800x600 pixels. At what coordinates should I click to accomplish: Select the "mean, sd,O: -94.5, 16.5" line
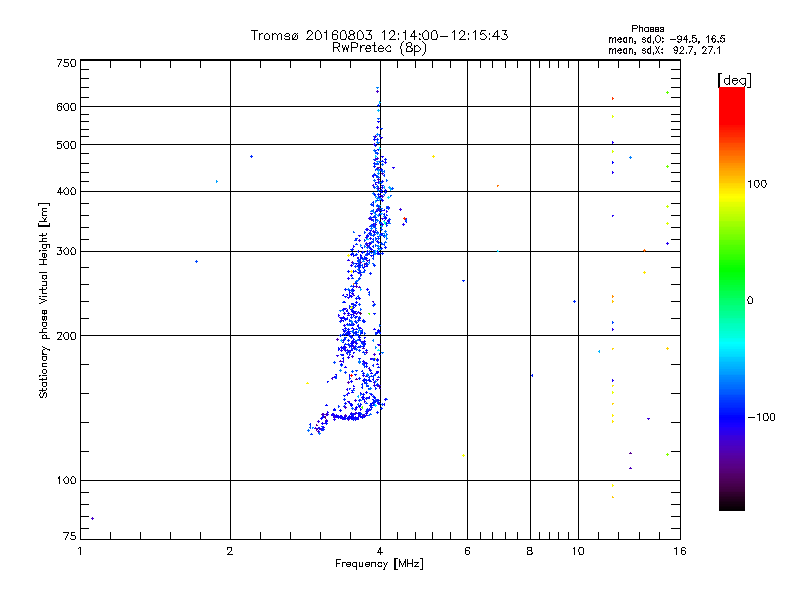point(666,39)
